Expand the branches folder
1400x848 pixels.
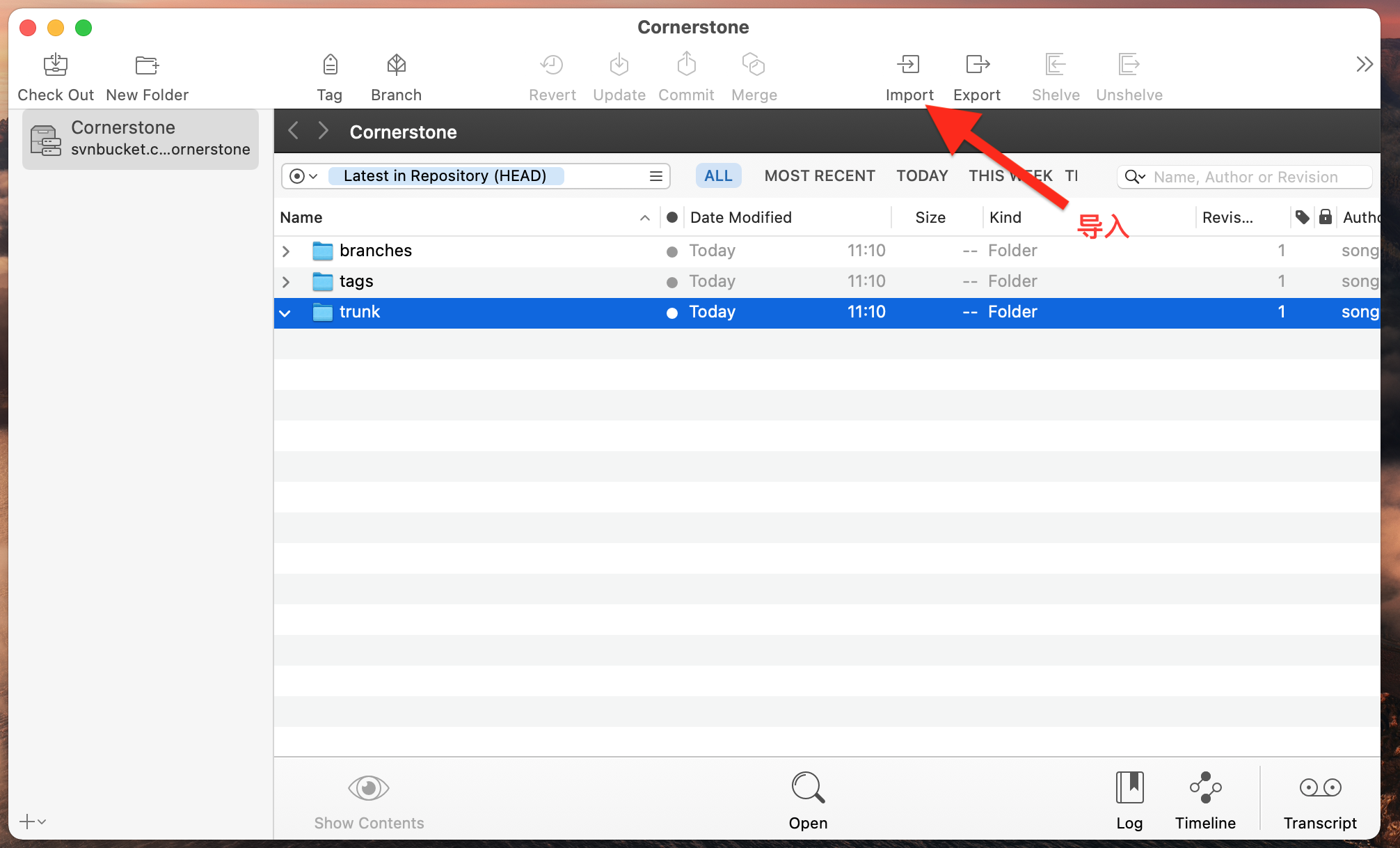click(285, 250)
